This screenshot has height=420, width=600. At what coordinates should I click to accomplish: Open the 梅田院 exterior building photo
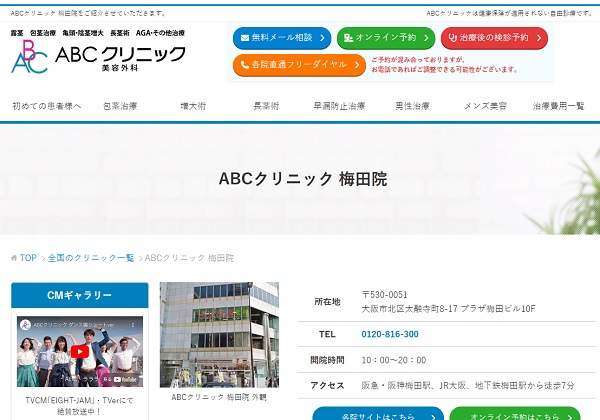click(x=219, y=334)
